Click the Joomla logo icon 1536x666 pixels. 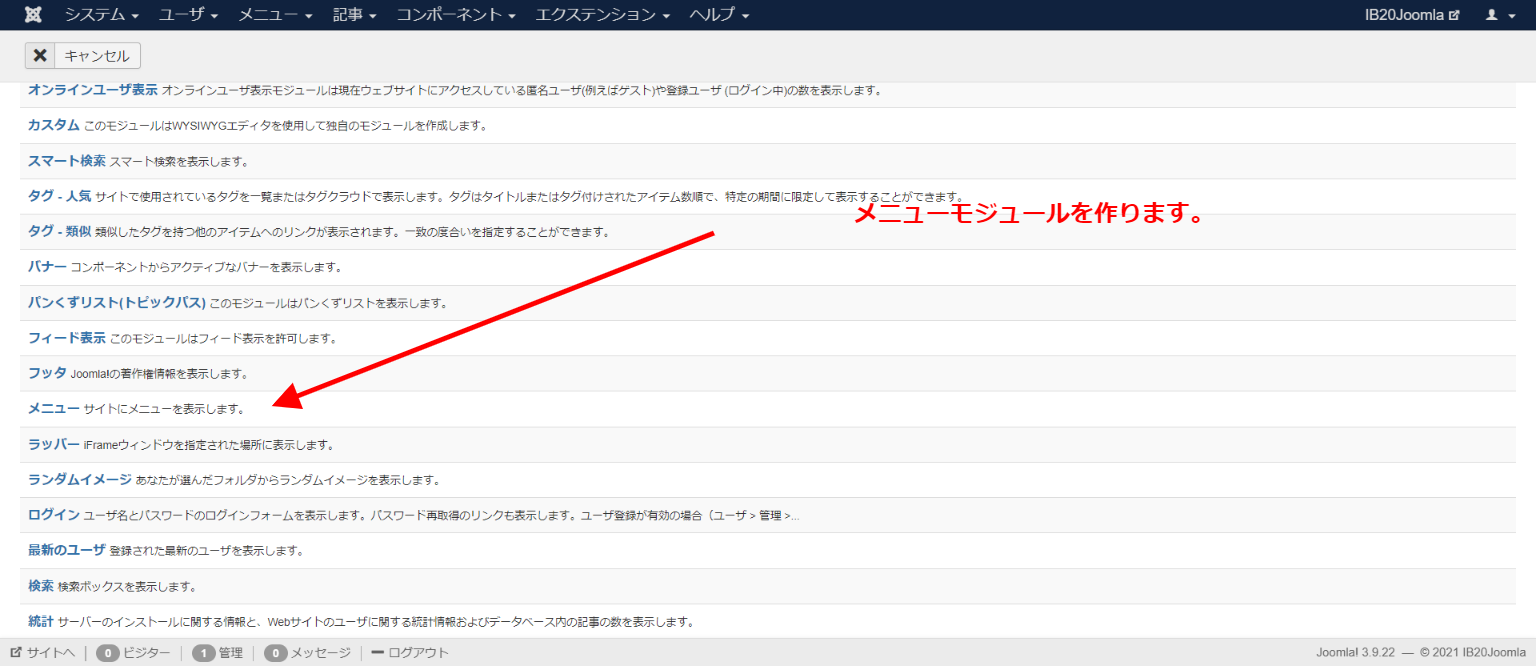pos(33,15)
